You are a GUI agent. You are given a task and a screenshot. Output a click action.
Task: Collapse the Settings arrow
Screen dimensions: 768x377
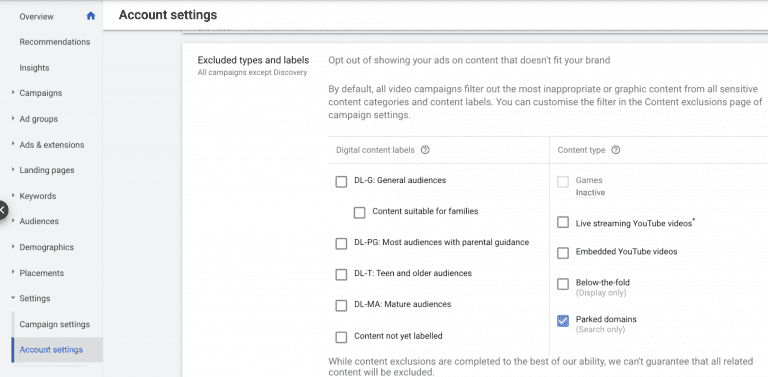(13, 298)
